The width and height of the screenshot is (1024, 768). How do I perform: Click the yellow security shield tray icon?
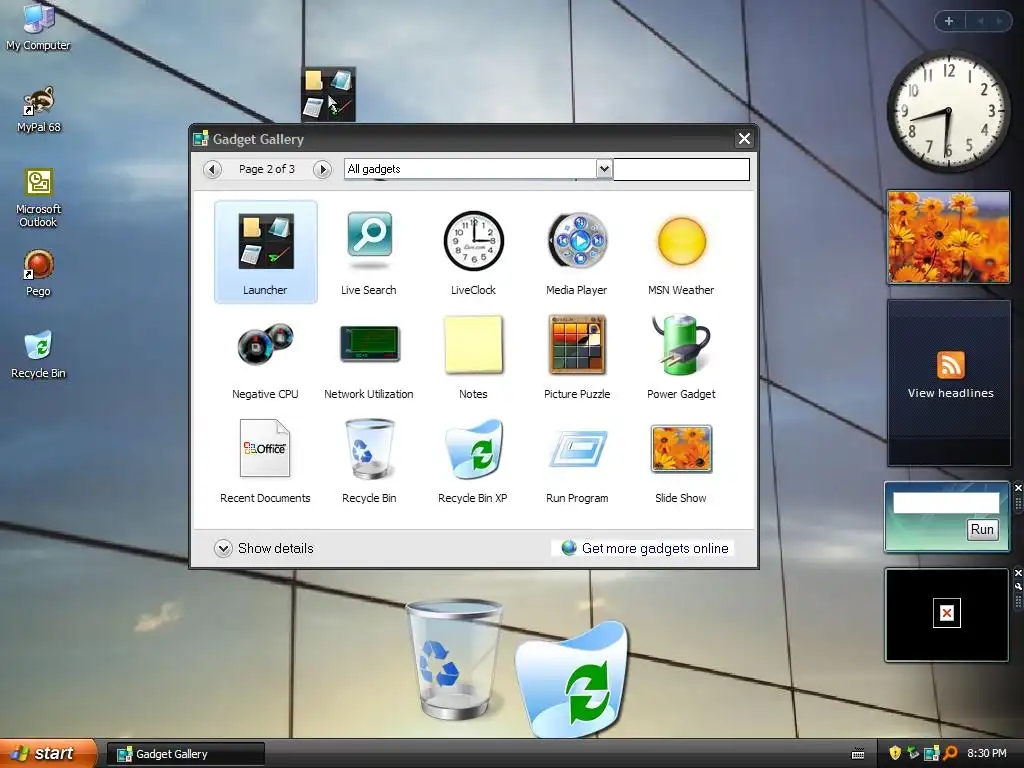895,754
